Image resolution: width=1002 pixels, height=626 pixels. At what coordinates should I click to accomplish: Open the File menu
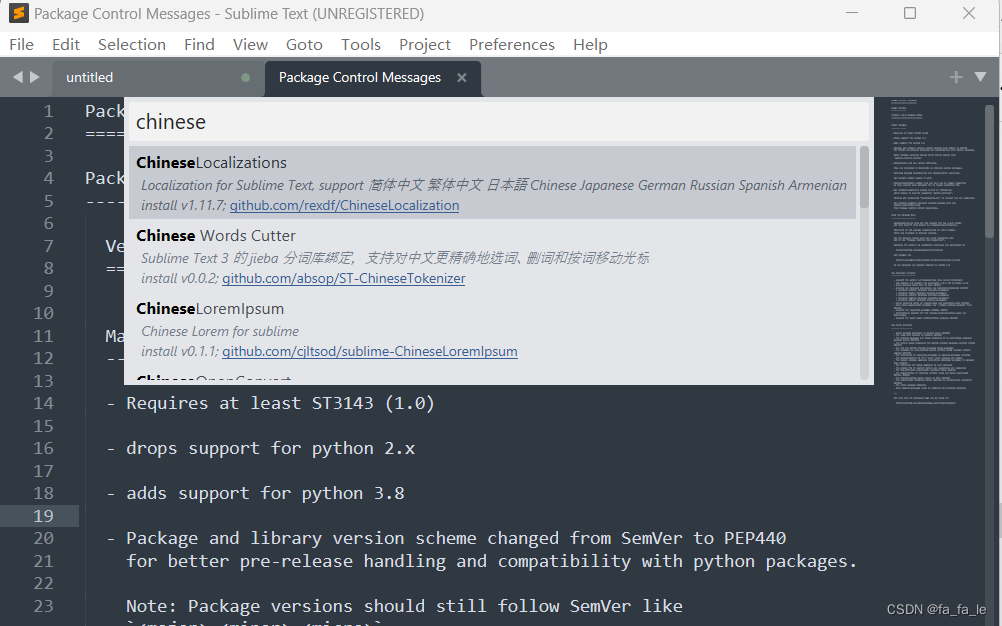pyautogui.click(x=21, y=45)
